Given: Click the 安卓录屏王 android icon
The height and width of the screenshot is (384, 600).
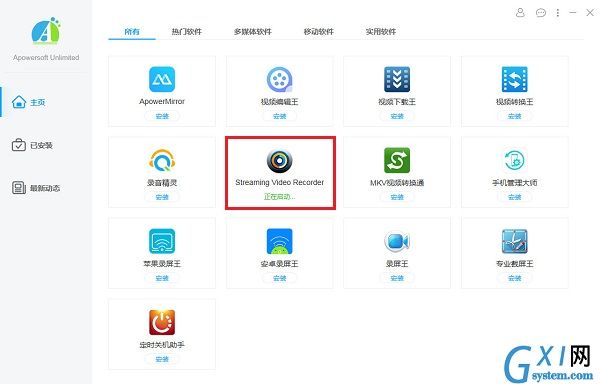Looking at the screenshot, I should point(279,241).
